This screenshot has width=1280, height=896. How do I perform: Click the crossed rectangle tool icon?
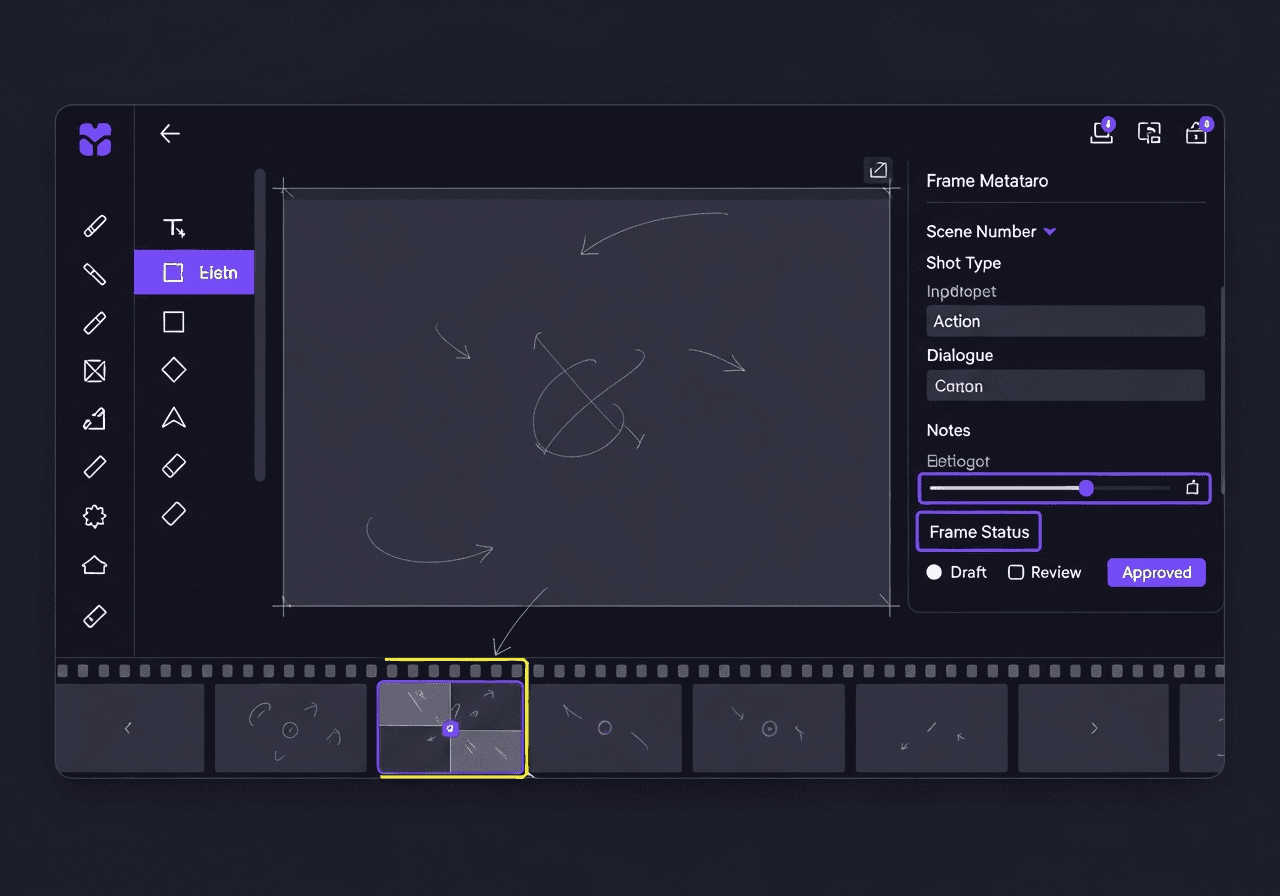[94, 371]
